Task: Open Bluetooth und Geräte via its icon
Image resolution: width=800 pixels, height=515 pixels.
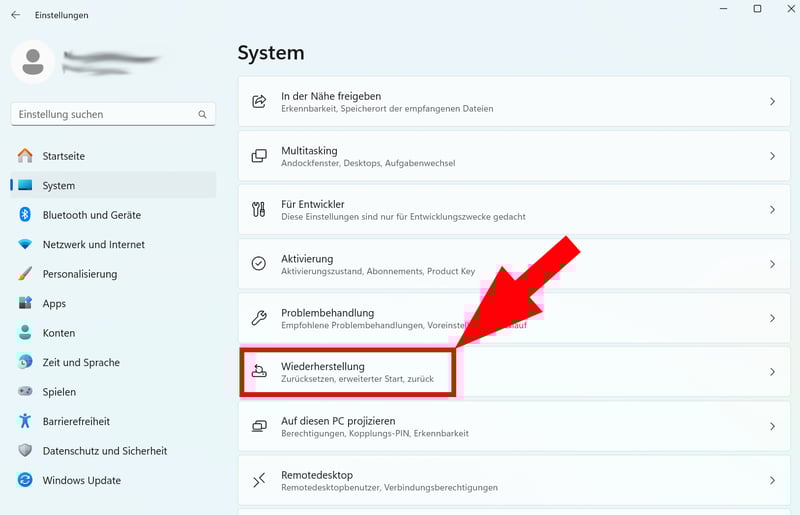Action: 25,215
